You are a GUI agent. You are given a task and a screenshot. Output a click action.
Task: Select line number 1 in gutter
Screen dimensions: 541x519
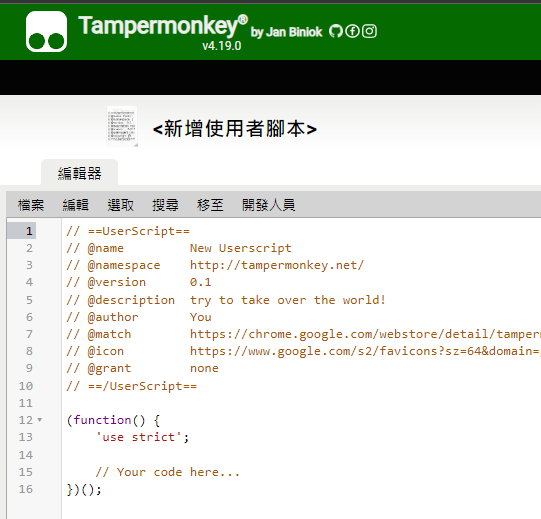click(x=29, y=231)
